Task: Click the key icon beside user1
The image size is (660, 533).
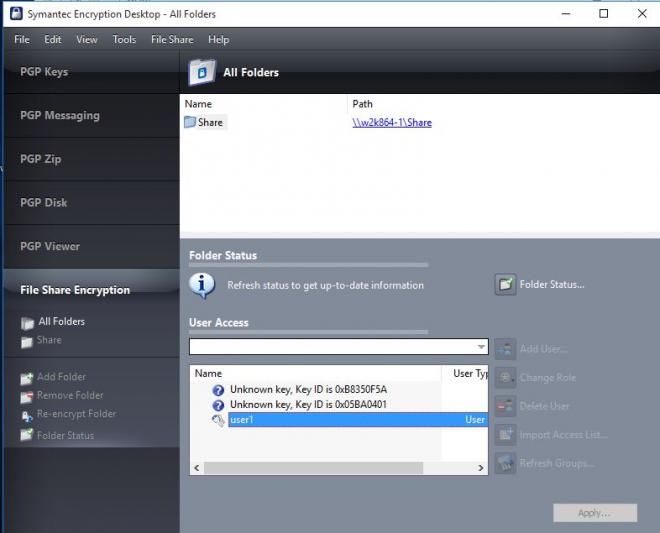Action: pos(218,421)
